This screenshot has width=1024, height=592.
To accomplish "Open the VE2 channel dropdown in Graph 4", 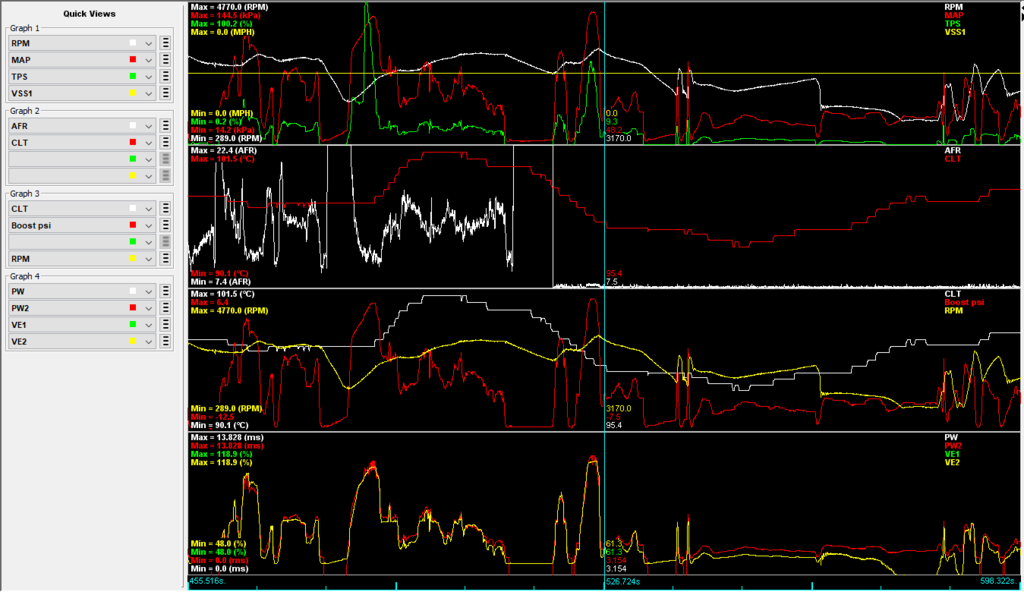I will pyautogui.click(x=148, y=341).
